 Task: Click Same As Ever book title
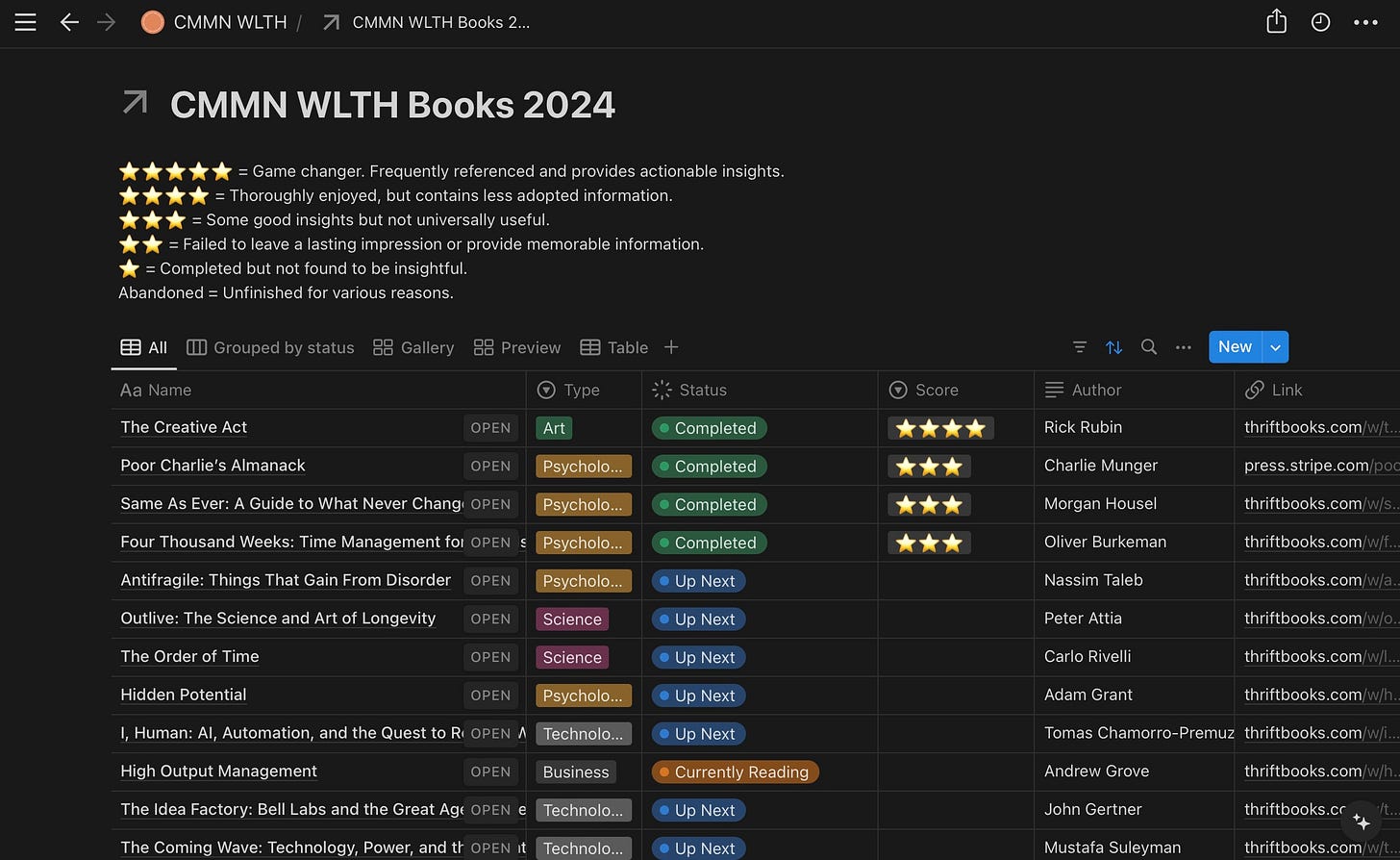point(291,503)
